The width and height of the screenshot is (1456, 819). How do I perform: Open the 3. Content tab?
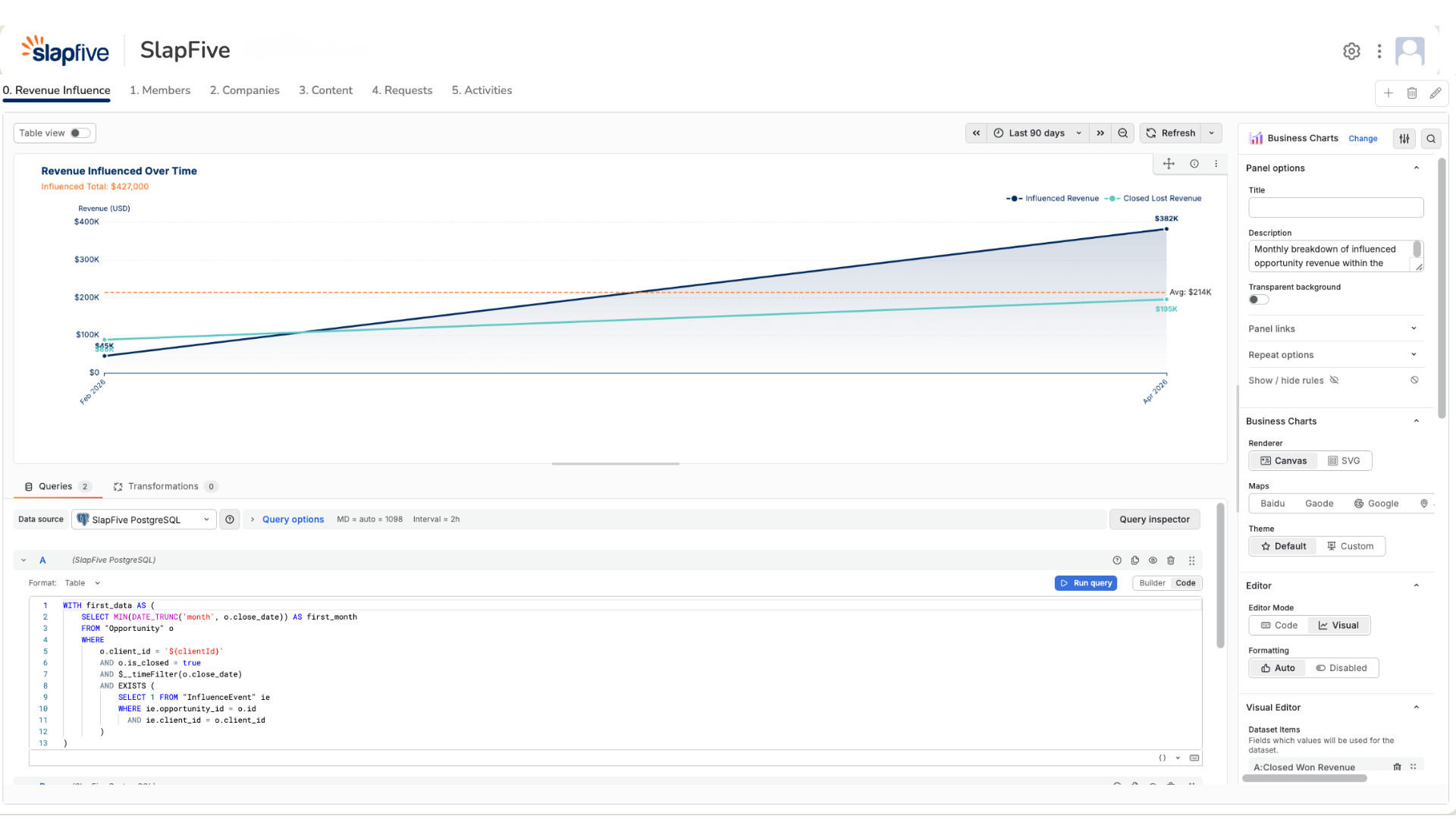coord(325,90)
